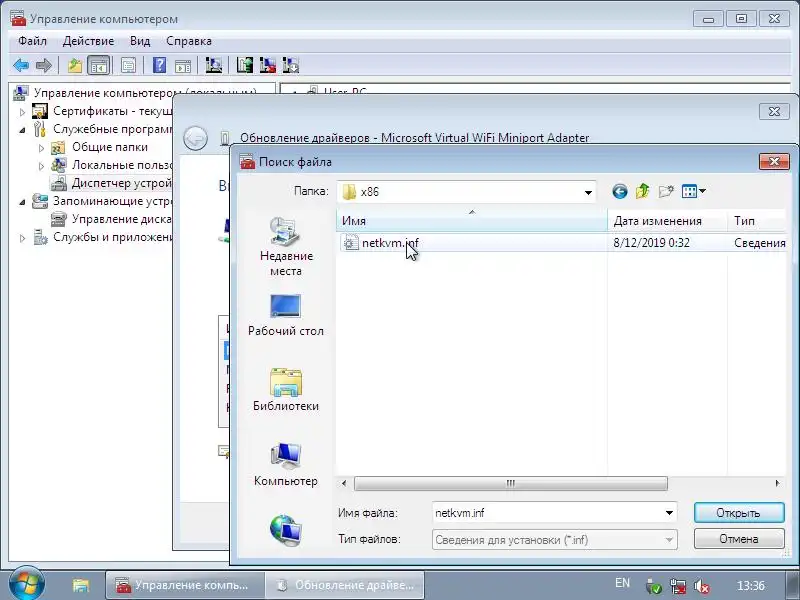
Task: Open the Справка menu
Action: coord(189,41)
